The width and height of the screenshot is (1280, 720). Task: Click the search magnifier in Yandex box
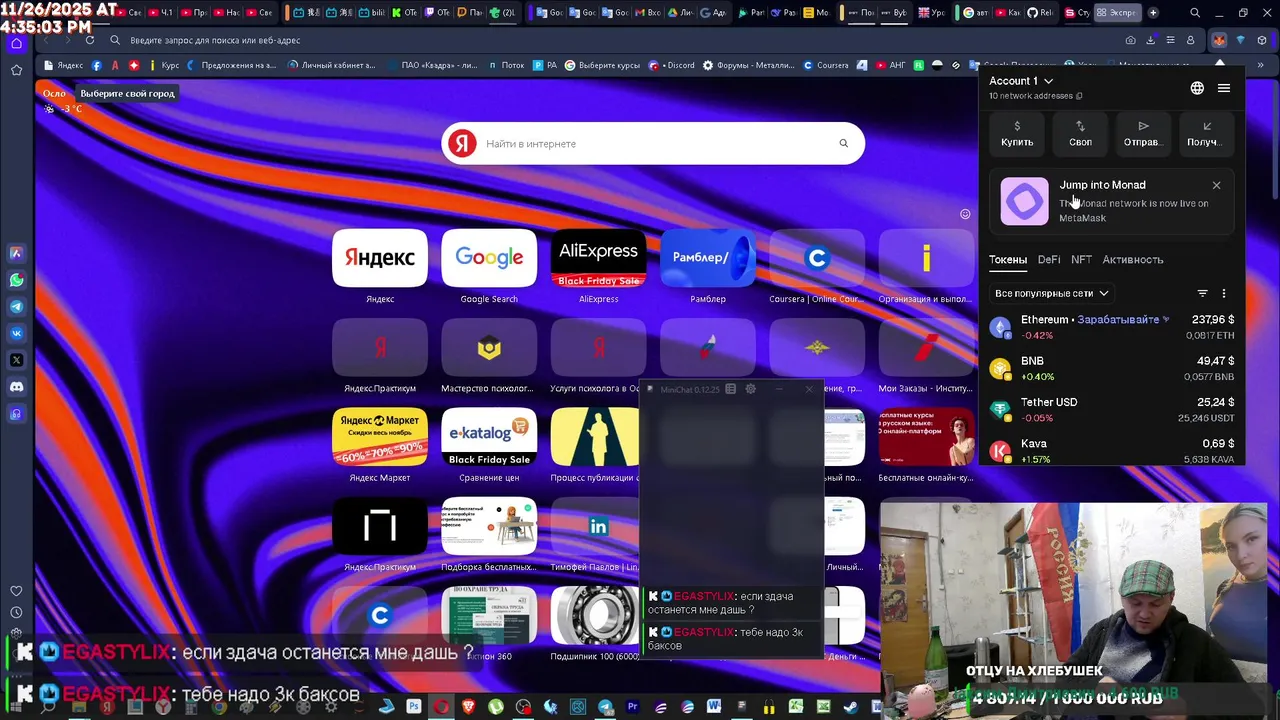pyautogui.click(x=843, y=144)
